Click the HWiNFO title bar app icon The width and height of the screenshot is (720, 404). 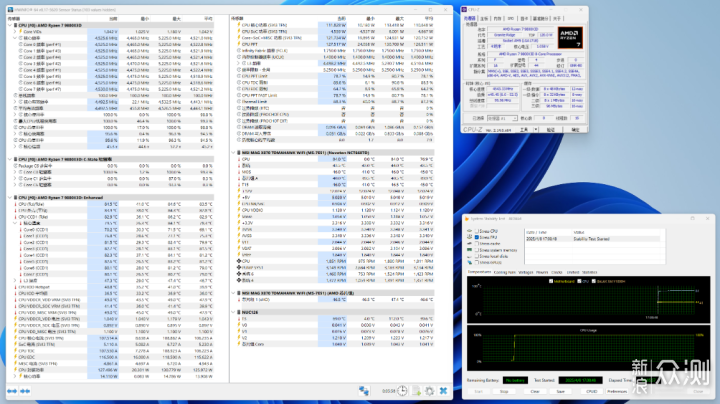click(10, 9)
